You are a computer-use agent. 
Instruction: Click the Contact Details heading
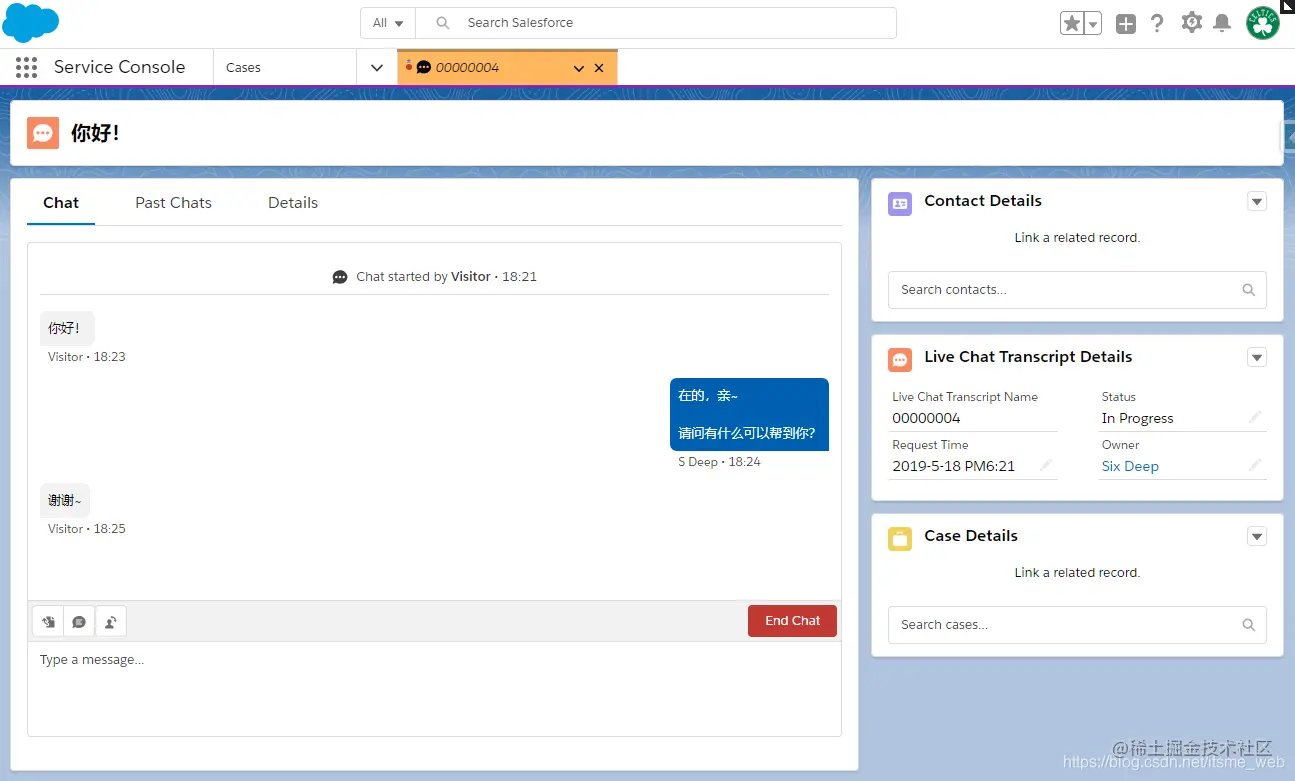tap(983, 201)
